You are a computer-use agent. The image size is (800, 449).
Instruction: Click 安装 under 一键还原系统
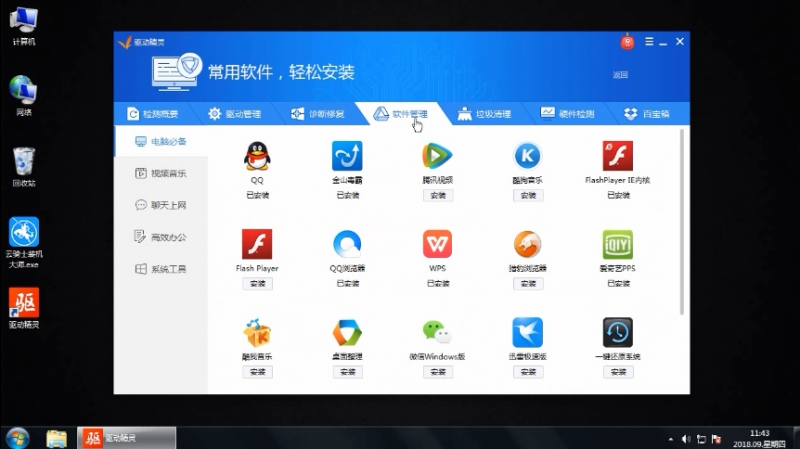[618, 372]
